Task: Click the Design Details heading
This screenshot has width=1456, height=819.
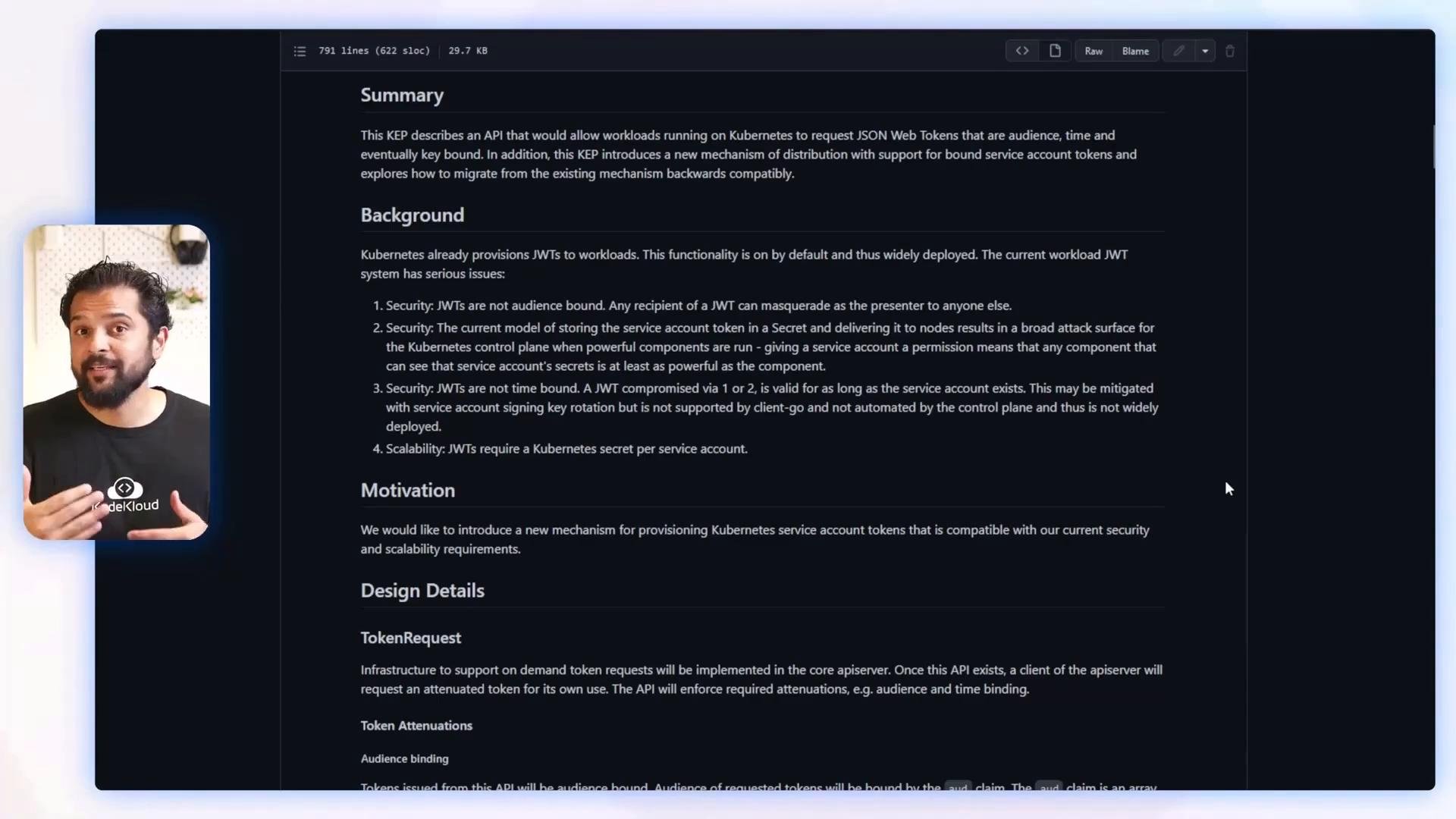Action: click(422, 591)
